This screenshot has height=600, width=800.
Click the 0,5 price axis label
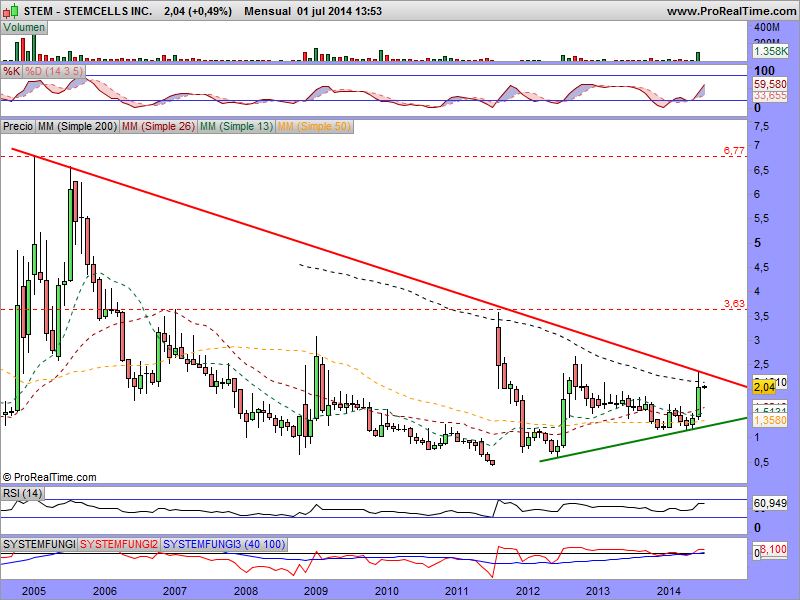[x=761, y=462]
